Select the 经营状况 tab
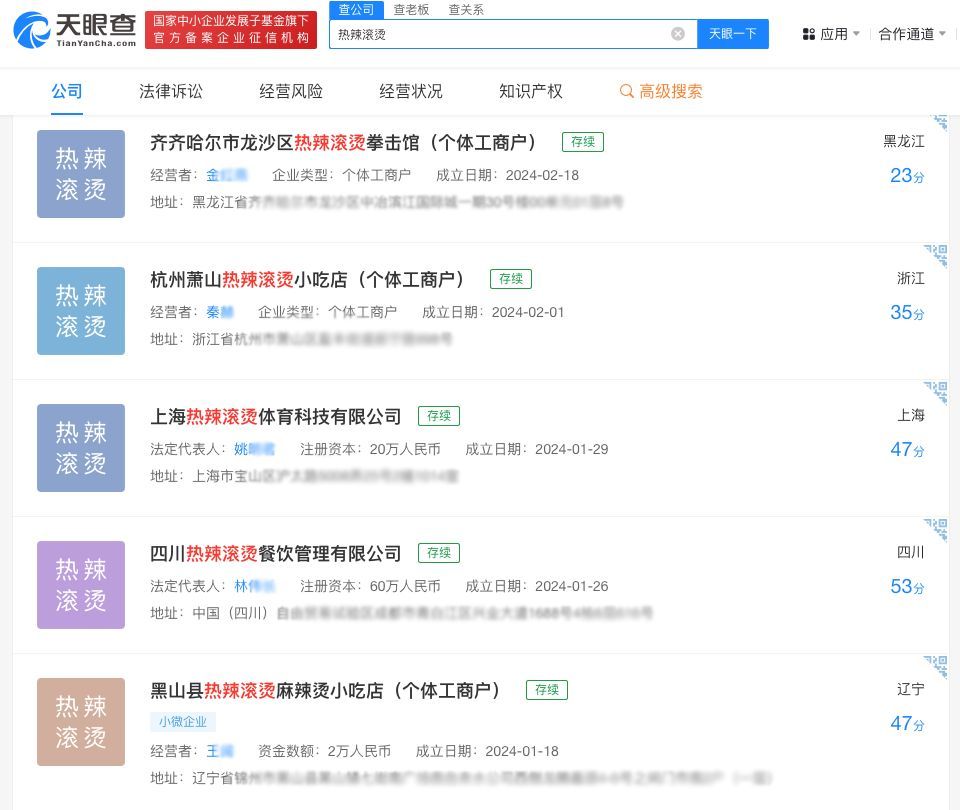This screenshot has height=810, width=960. (411, 91)
